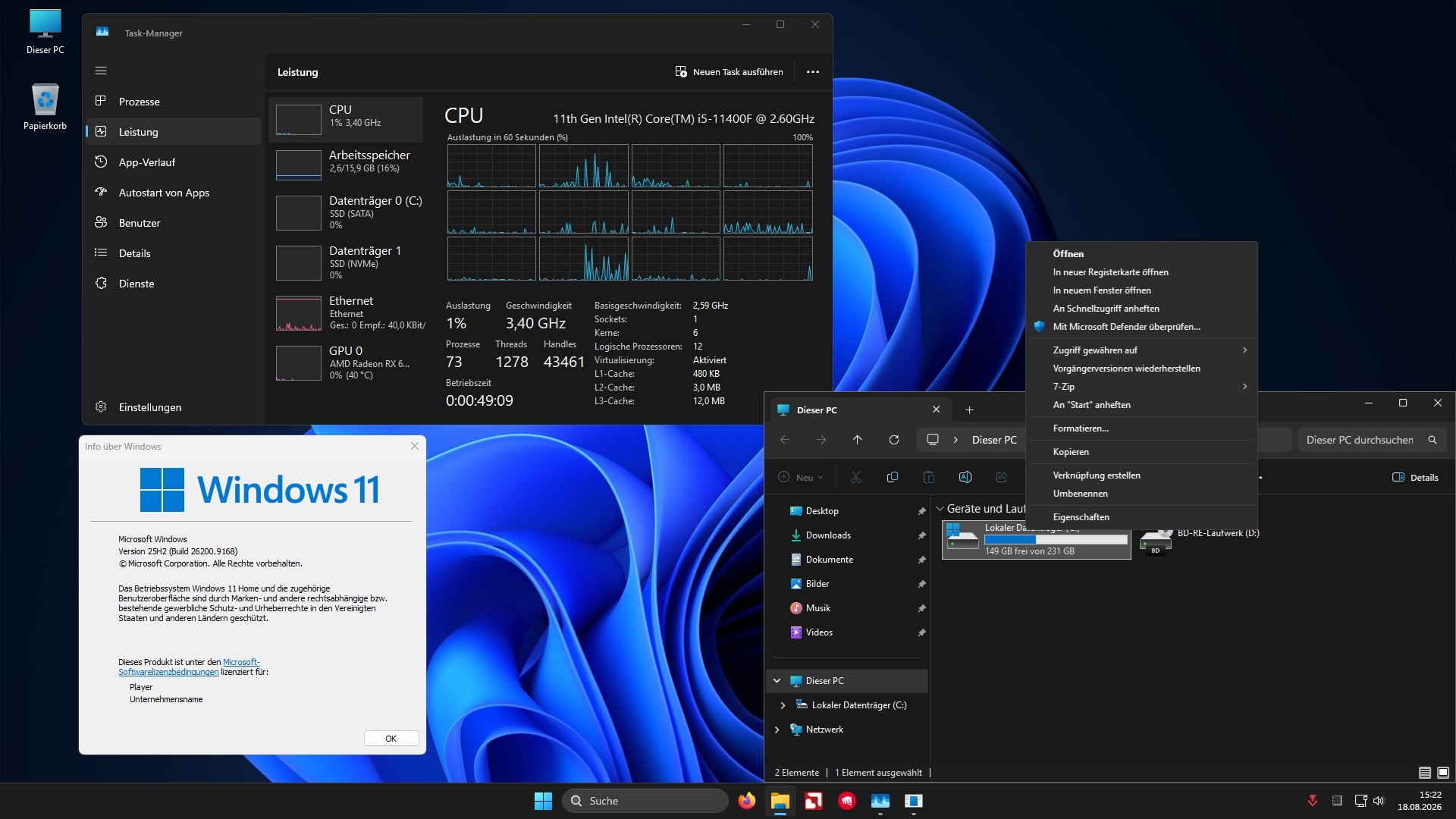Open Task Manager Einstellungen
This screenshot has height=819, width=1456.
[x=173, y=407]
